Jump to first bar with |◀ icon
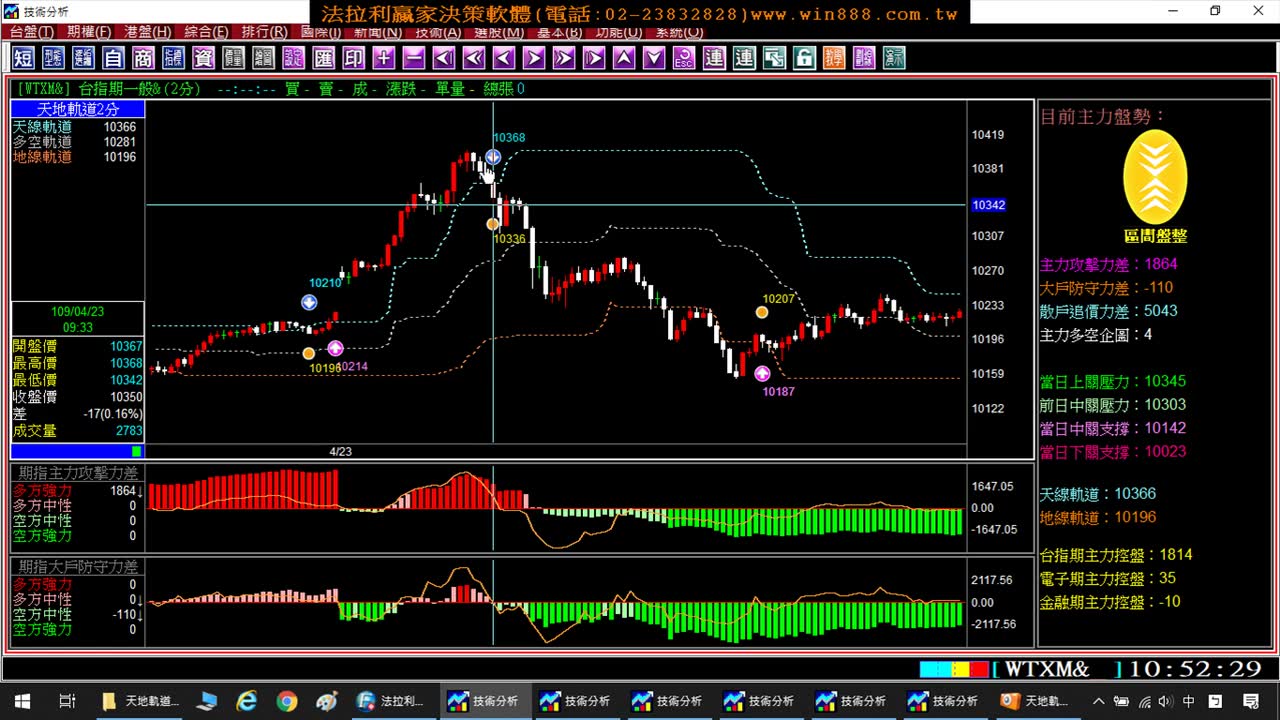This screenshot has width=1280, height=720. [443, 58]
